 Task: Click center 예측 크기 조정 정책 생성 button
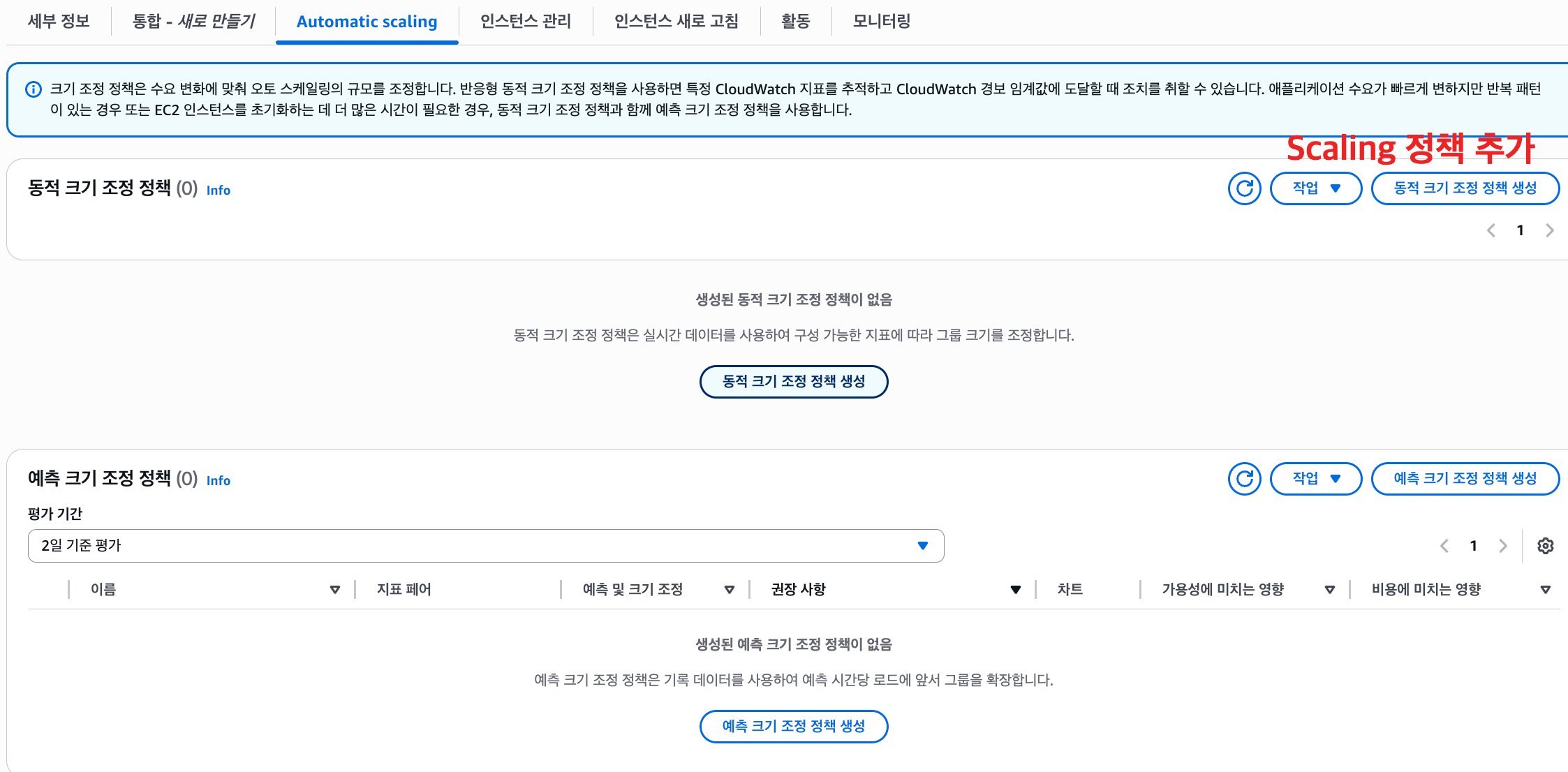793,727
